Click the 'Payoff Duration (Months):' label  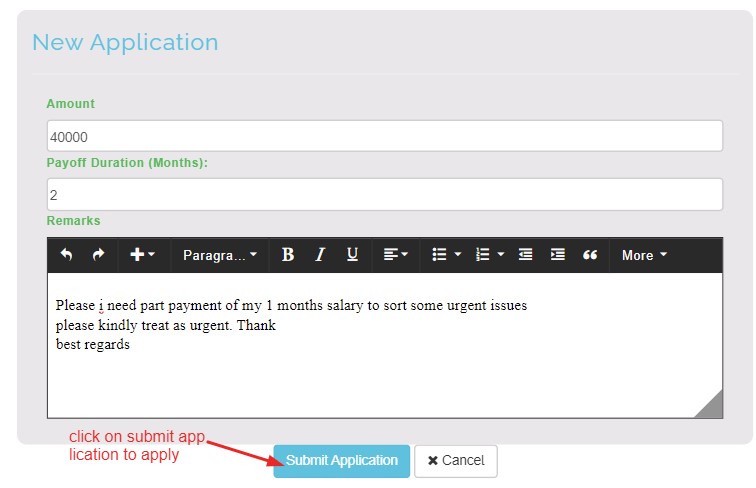coord(127,163)
